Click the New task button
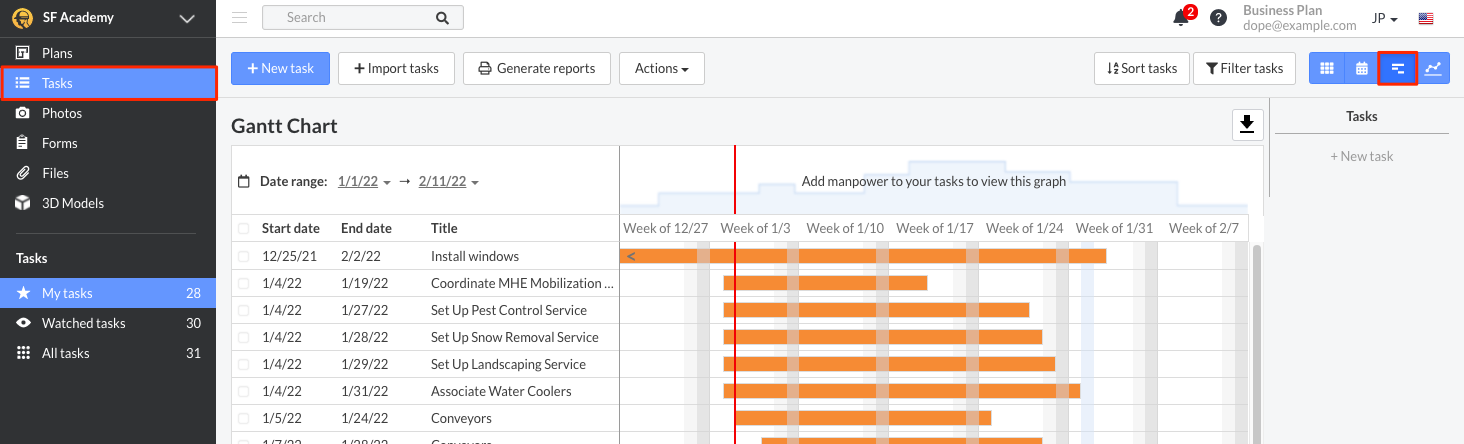This screenshot has width=1464, height=444. 279,68
